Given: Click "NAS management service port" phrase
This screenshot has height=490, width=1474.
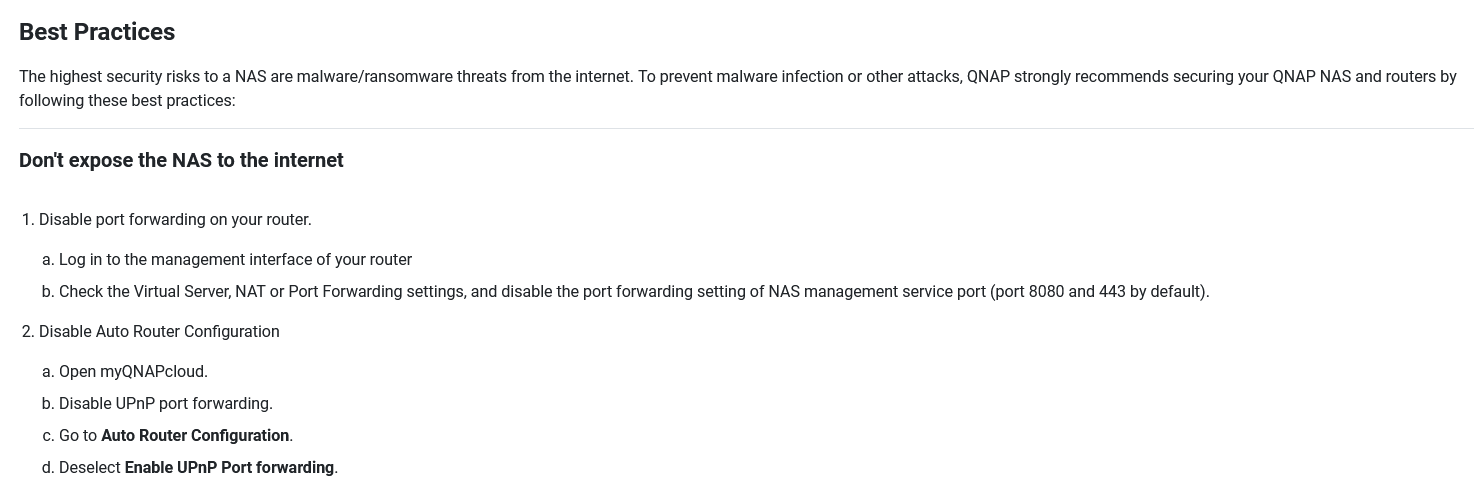Looking at the screenshot, I should coord(876,291).
